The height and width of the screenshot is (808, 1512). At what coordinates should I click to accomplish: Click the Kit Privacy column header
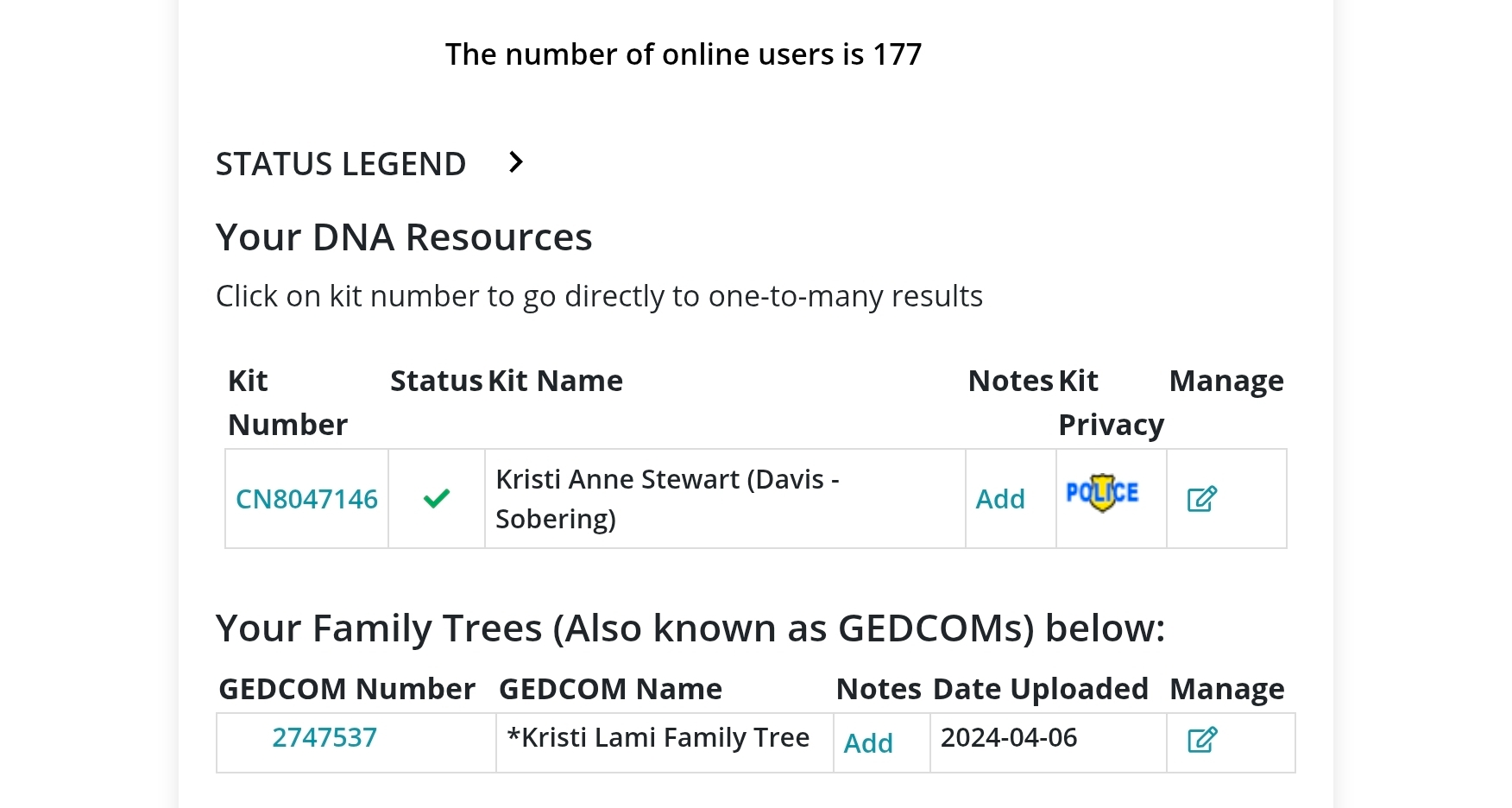(x=1111, y=402)
